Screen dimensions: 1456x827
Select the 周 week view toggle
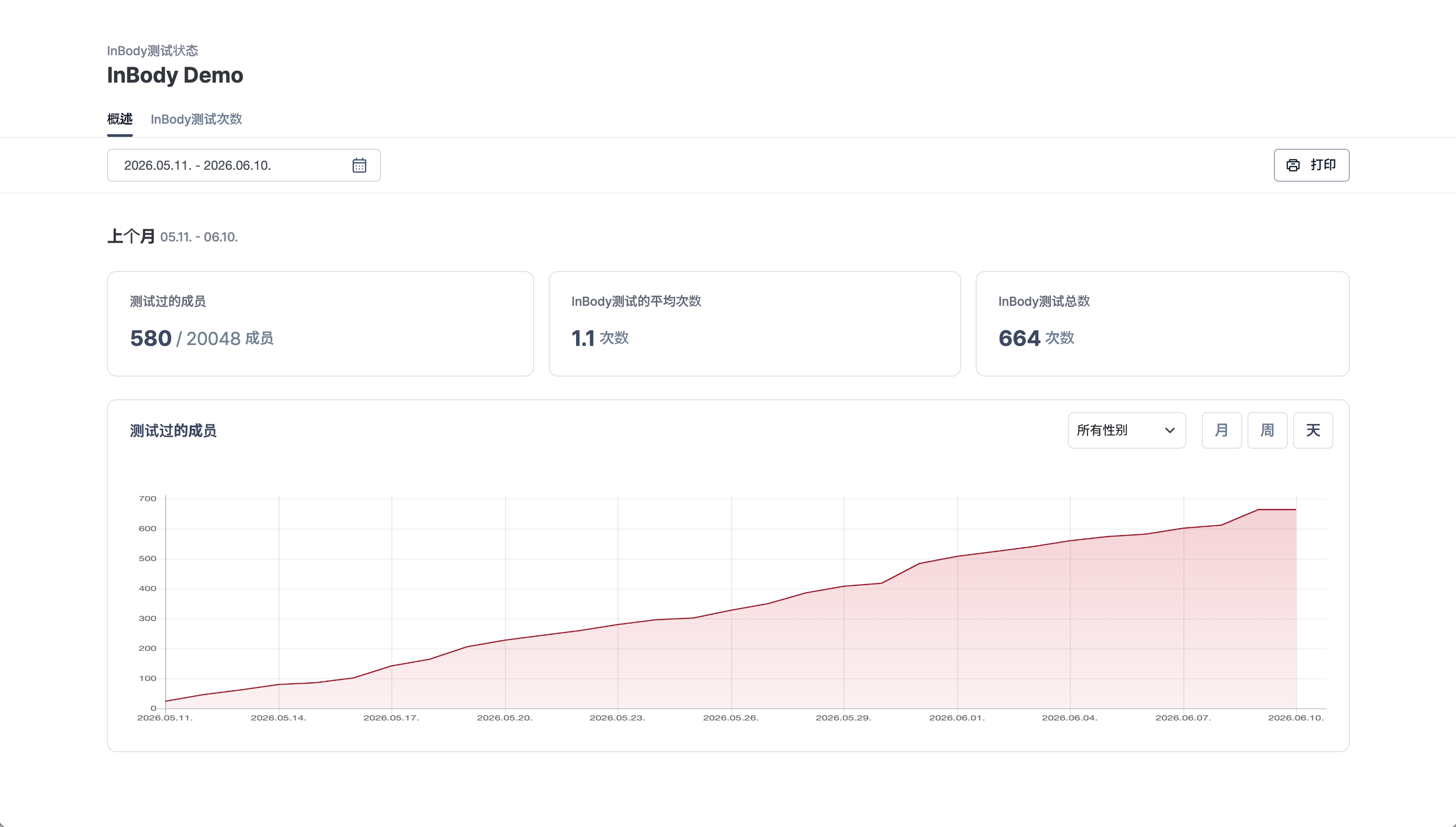tap(1267, 430)
